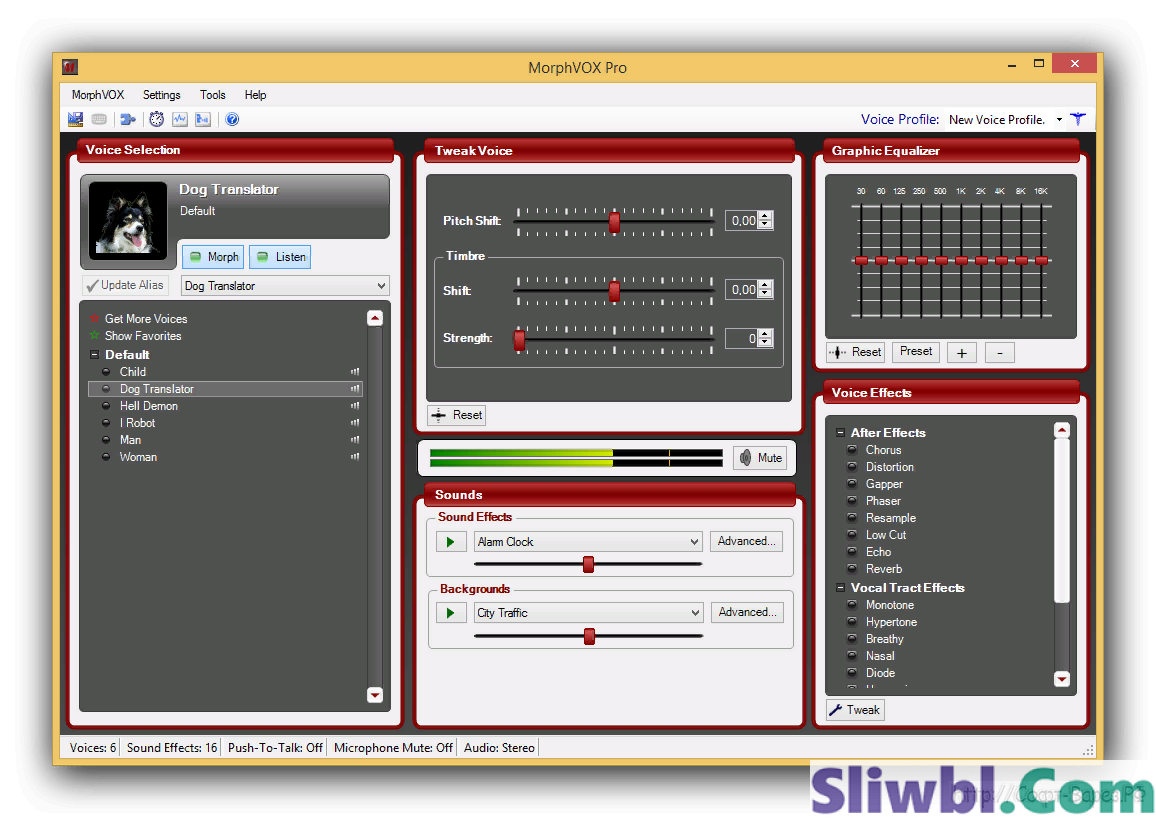This screenshot has height=818, width=1156.
Task: Click the waveform icon in the toolbar
Action: click(180, 120)
